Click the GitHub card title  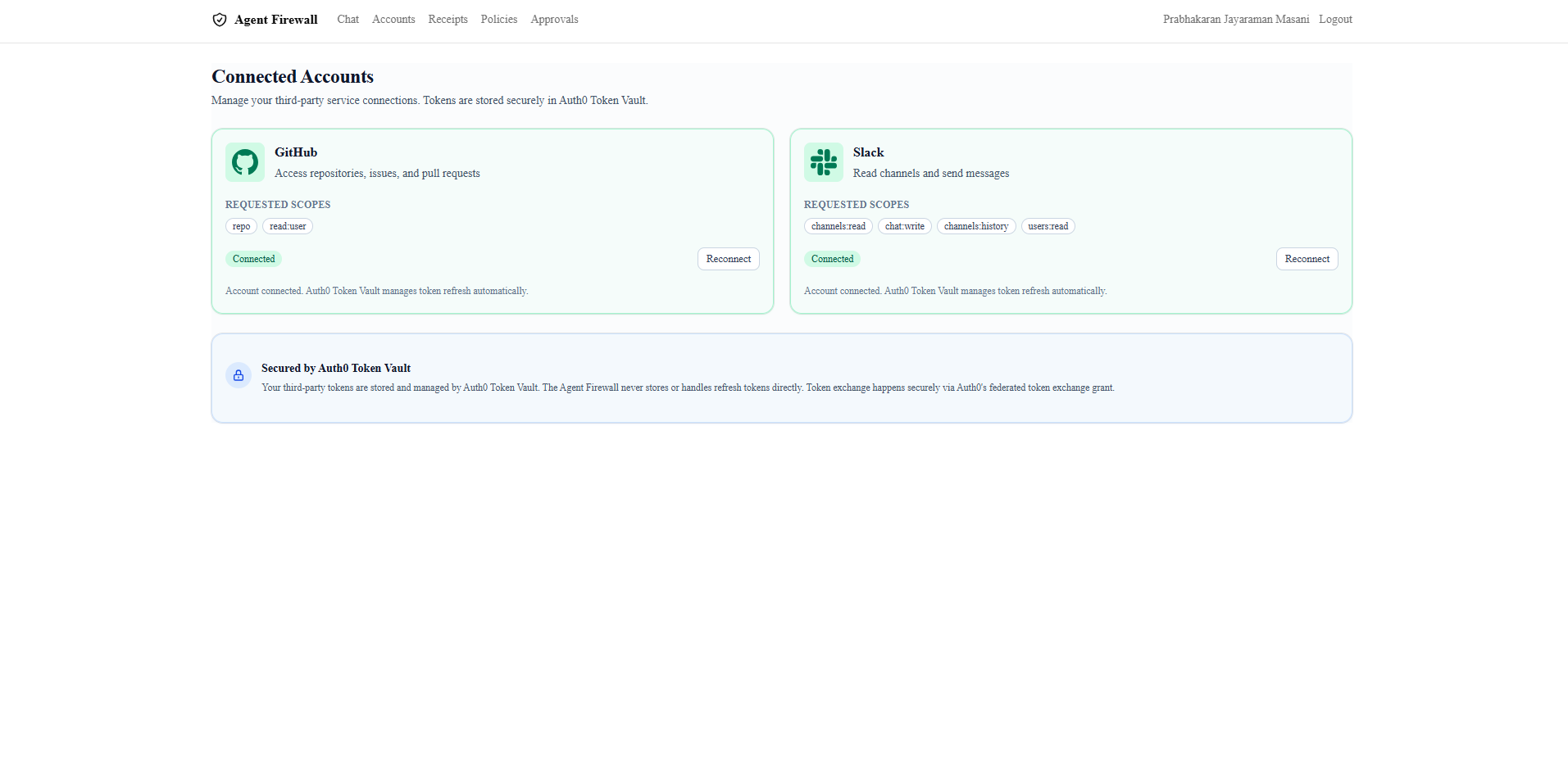tap(296, 152)
